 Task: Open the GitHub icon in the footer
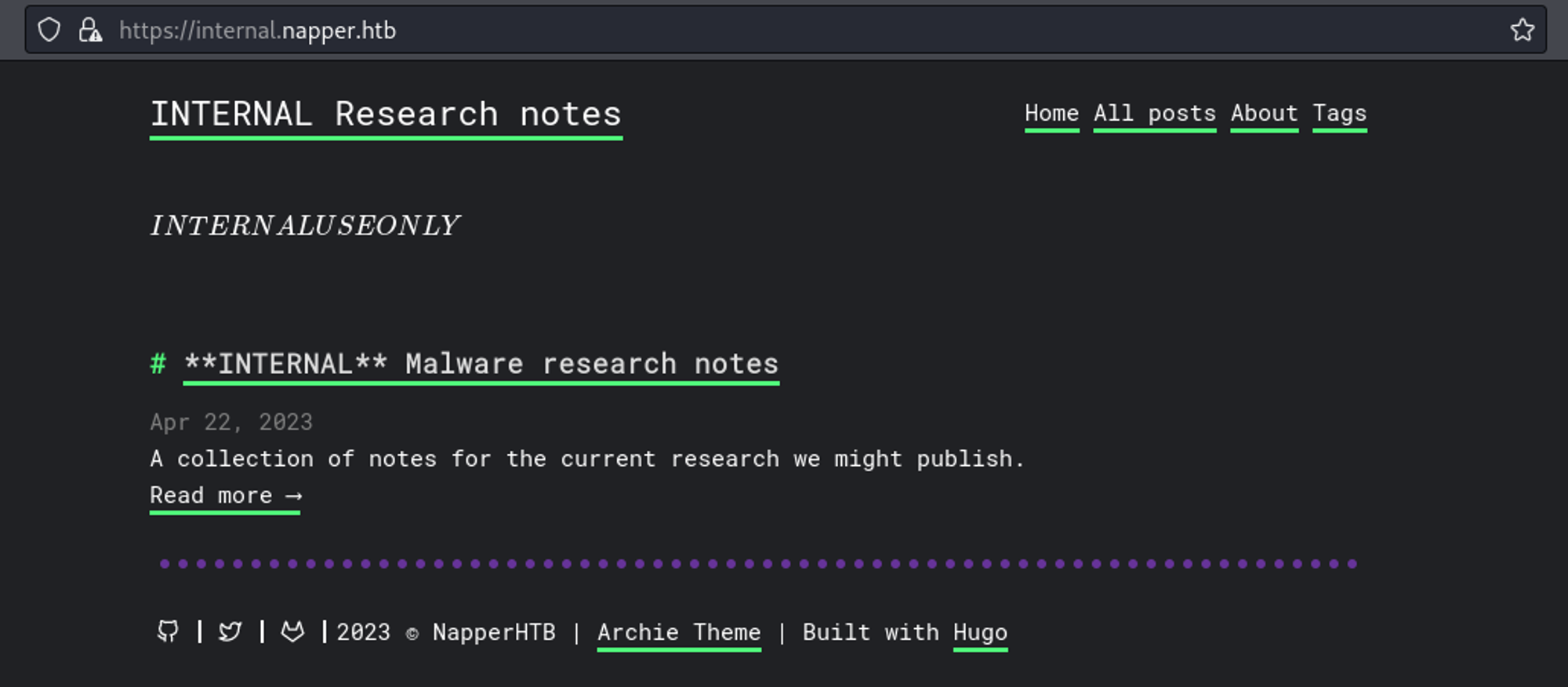tap(168, 631)
